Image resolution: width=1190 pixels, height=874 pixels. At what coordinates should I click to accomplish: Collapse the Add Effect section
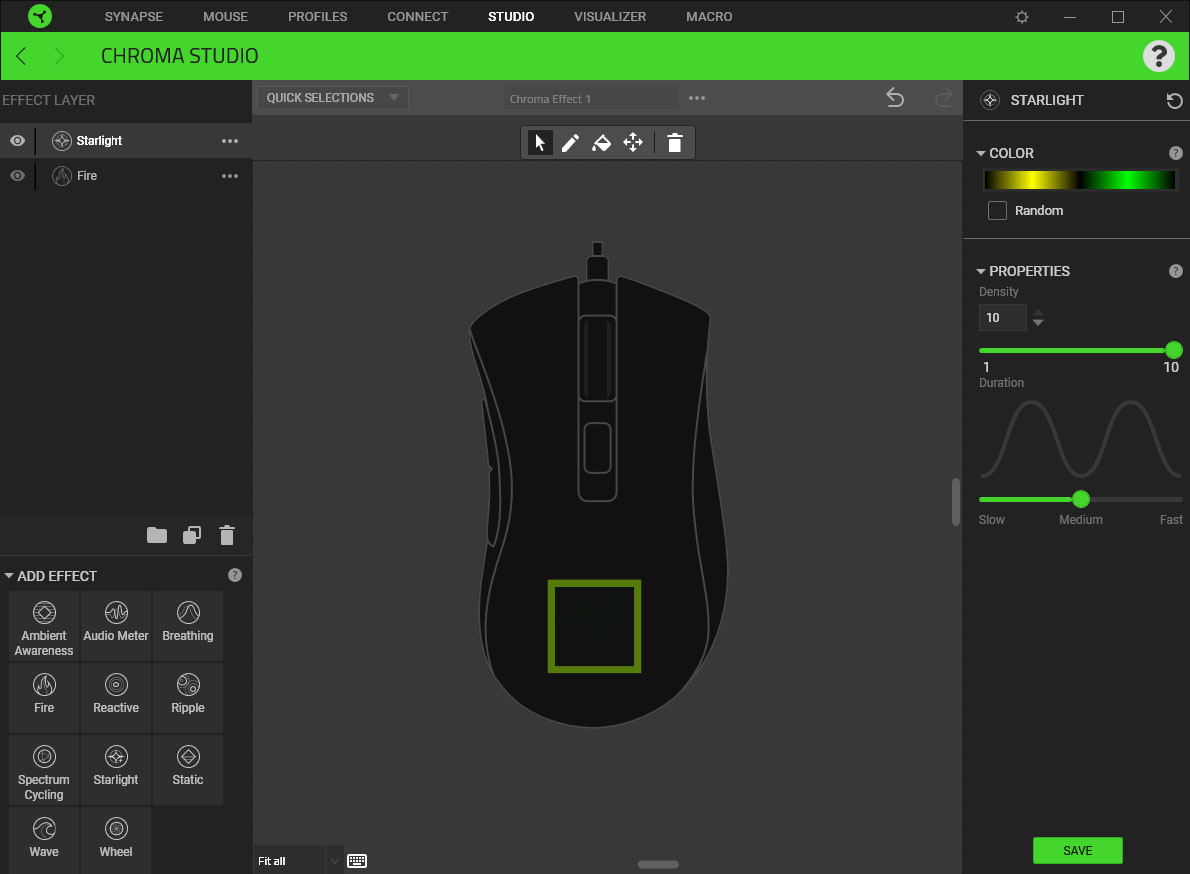(9, 576)
